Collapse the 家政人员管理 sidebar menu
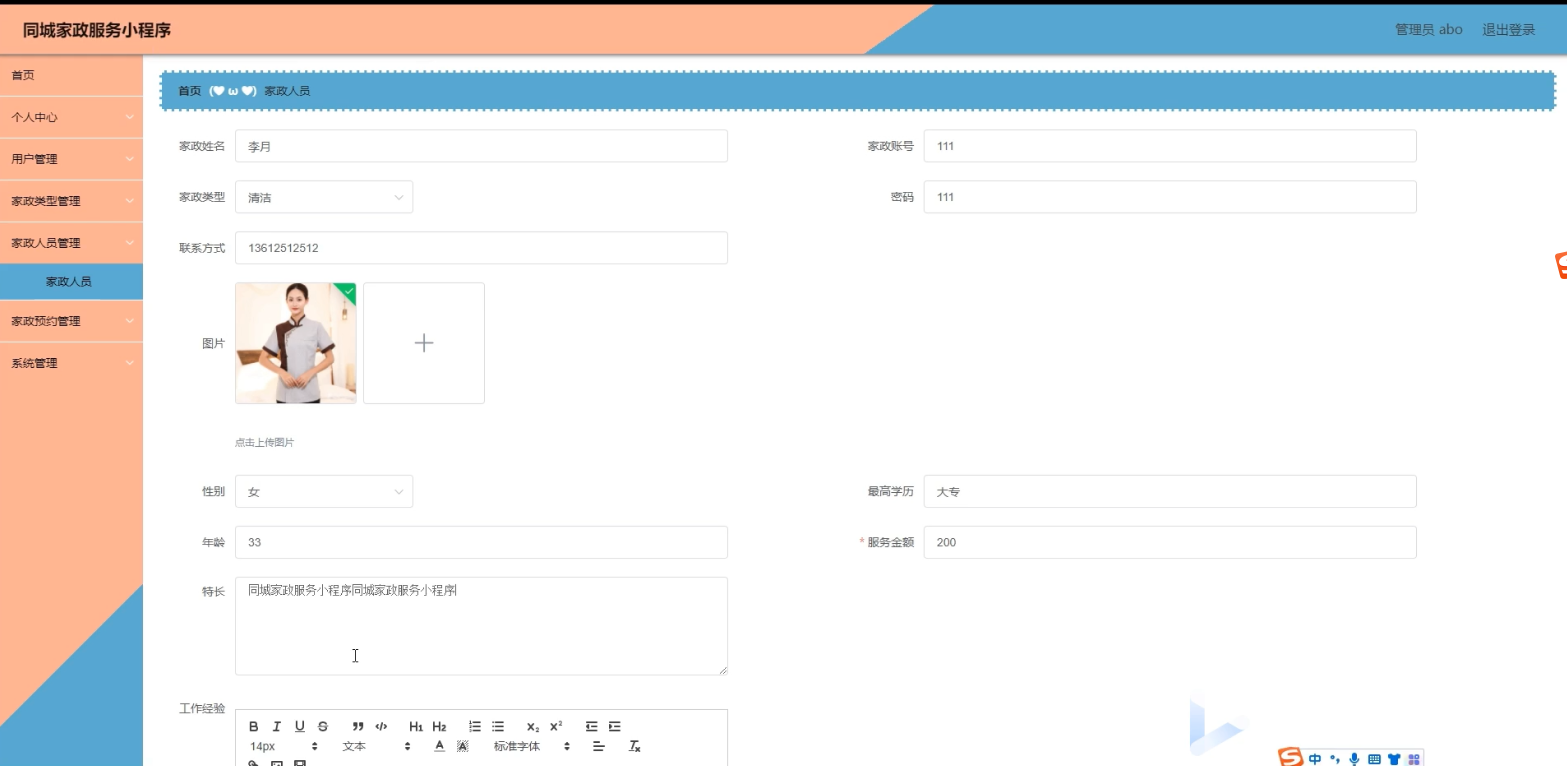The image size is (1567, 766). tap(71, 243)
